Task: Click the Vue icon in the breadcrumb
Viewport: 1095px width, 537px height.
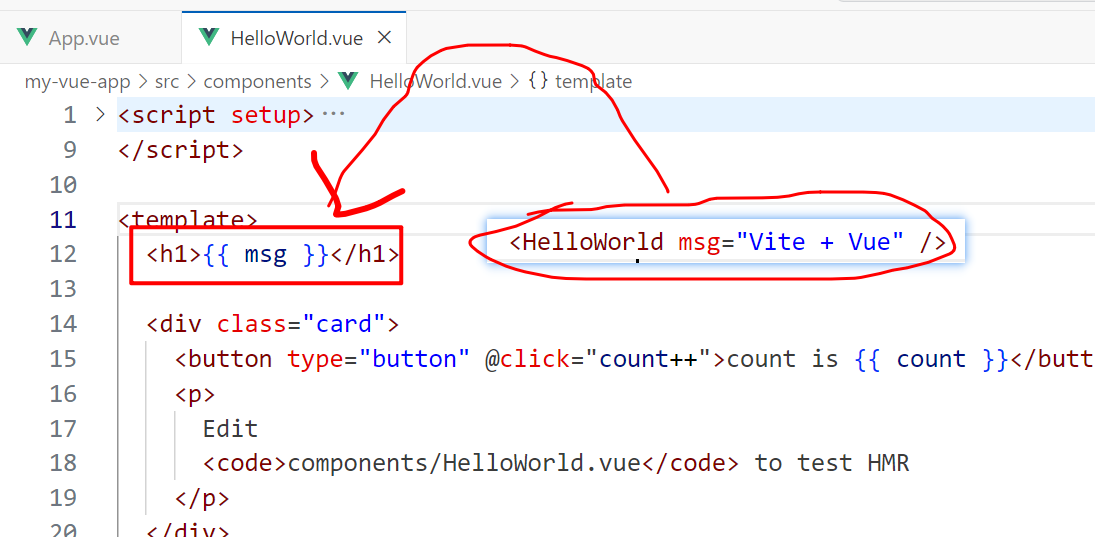Action: 348,82
